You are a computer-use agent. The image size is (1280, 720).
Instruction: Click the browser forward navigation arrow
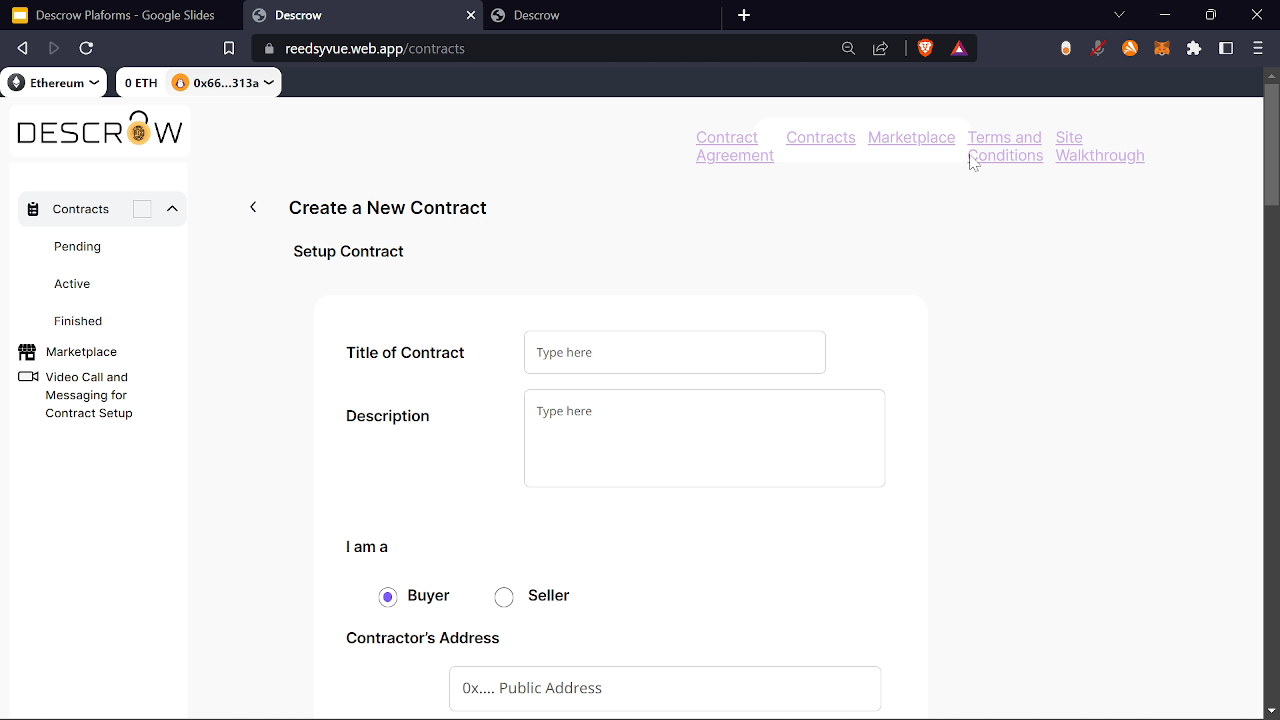click(54, 48)
